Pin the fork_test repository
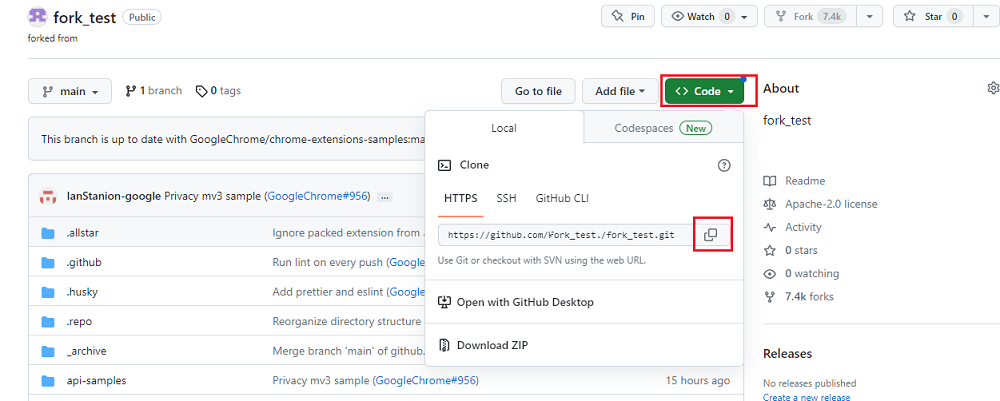1000x401 pixels. [628, 17]
